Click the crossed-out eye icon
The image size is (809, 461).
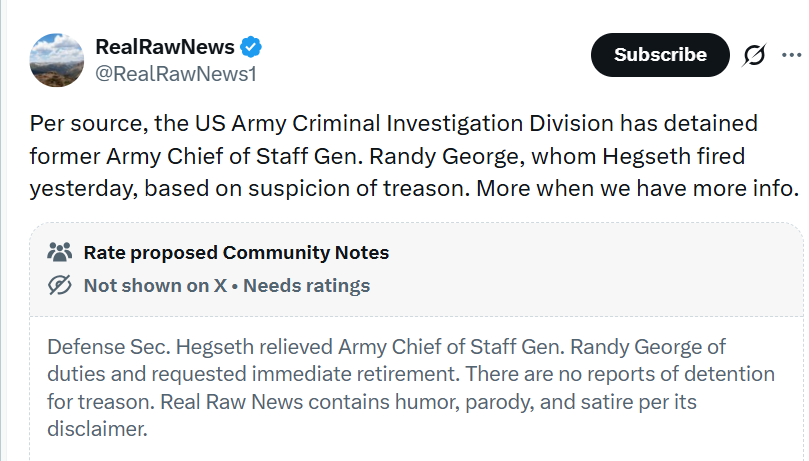pyautogui.click(x=60, y=286)
